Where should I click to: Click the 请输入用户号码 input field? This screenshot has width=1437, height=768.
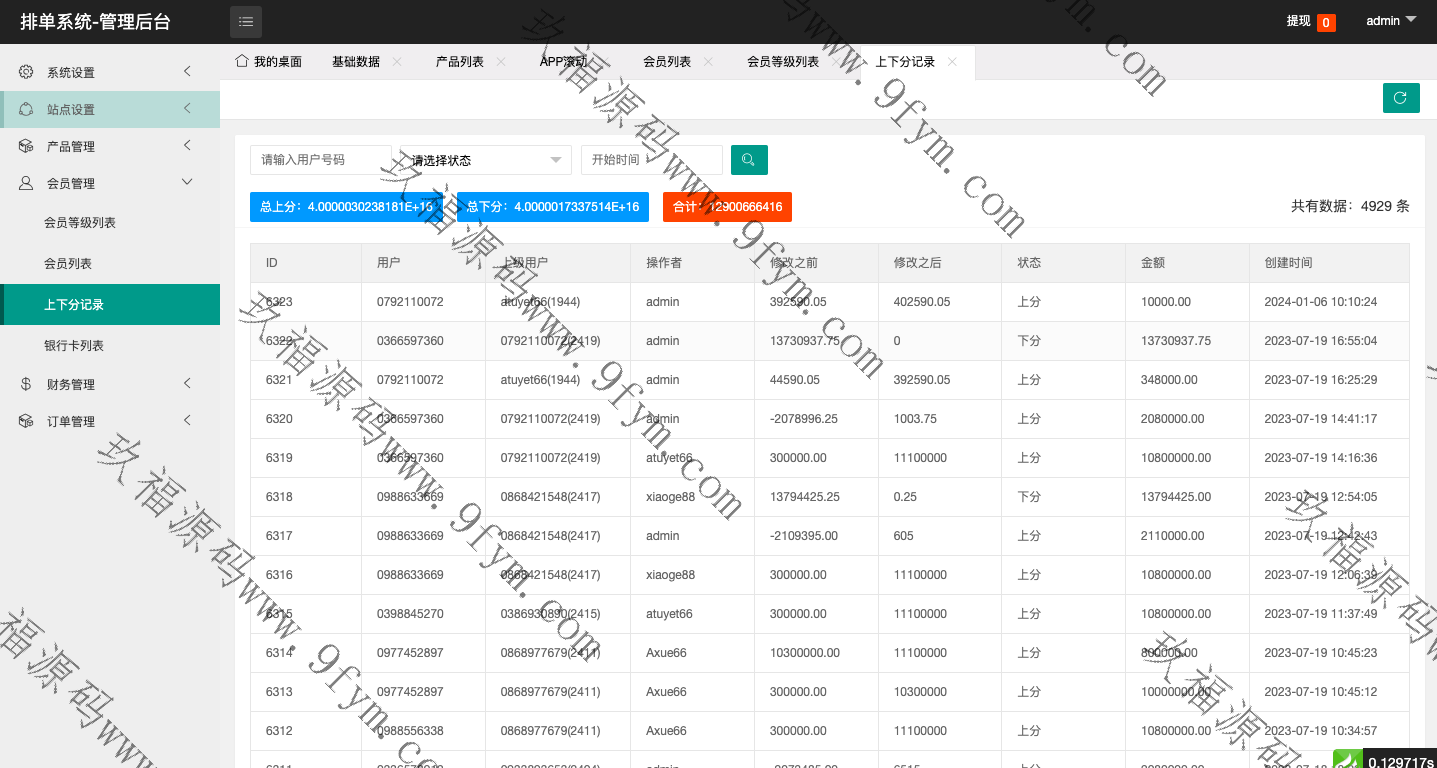320,160
